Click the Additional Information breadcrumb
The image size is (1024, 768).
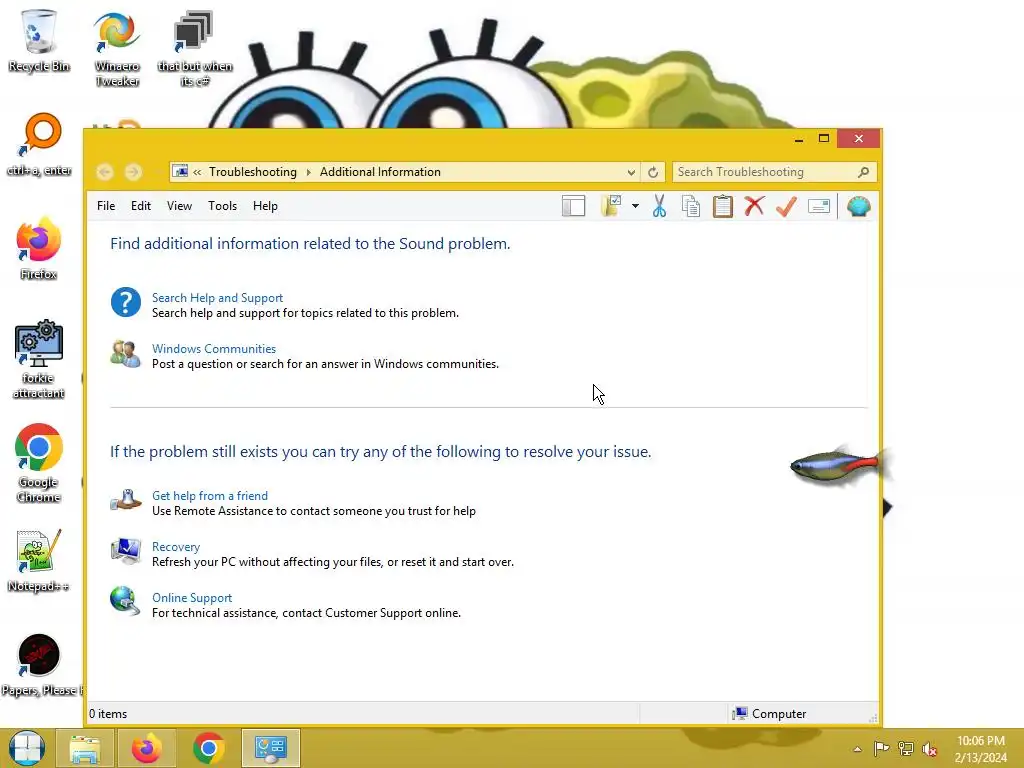[x=380, y=172]
